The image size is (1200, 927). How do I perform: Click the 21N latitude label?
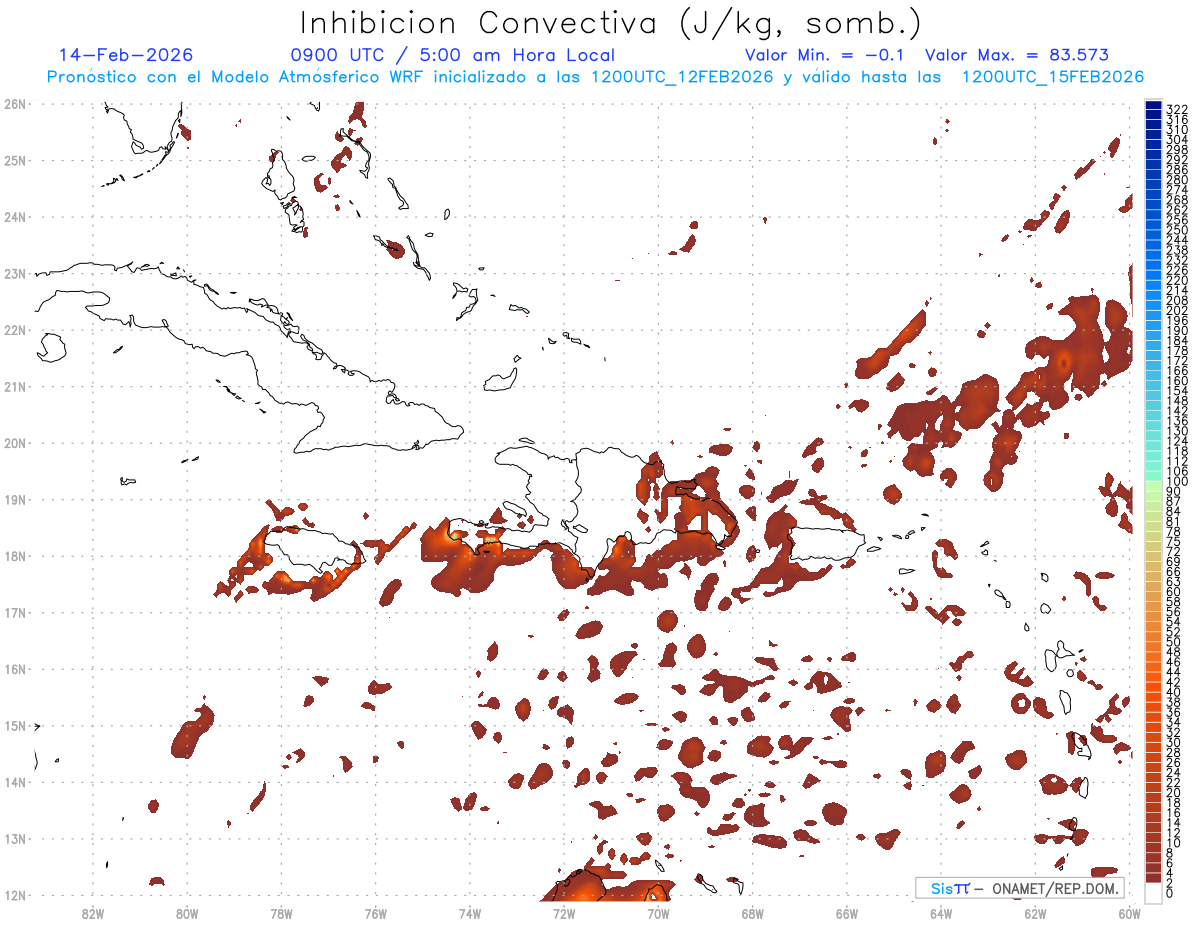(x=15, y=386)
